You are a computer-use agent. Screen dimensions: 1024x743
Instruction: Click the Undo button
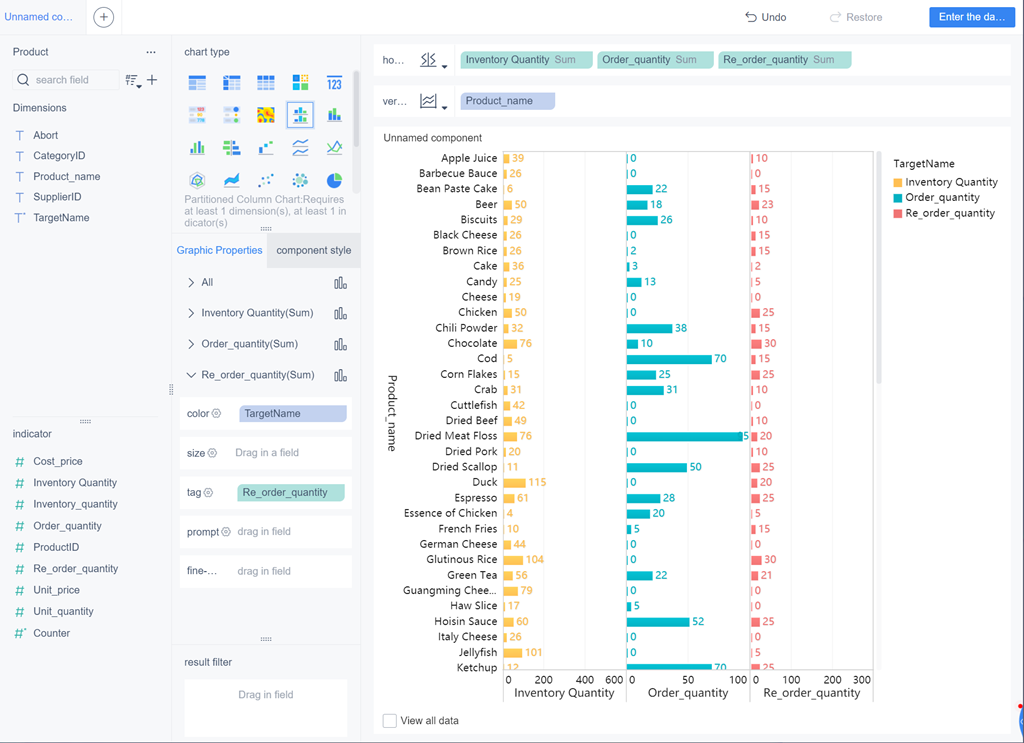[x=766, y=17]
